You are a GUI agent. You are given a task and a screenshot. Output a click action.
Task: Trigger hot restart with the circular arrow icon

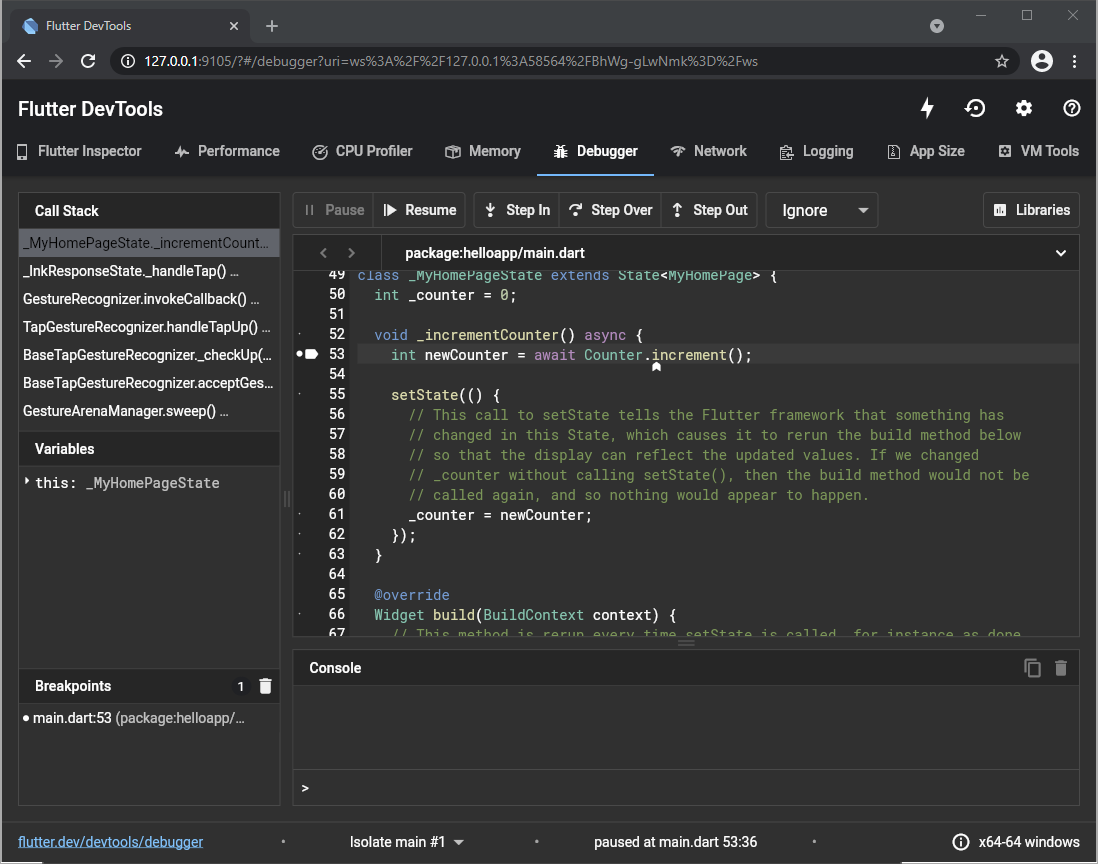click(x=975, y=108)
